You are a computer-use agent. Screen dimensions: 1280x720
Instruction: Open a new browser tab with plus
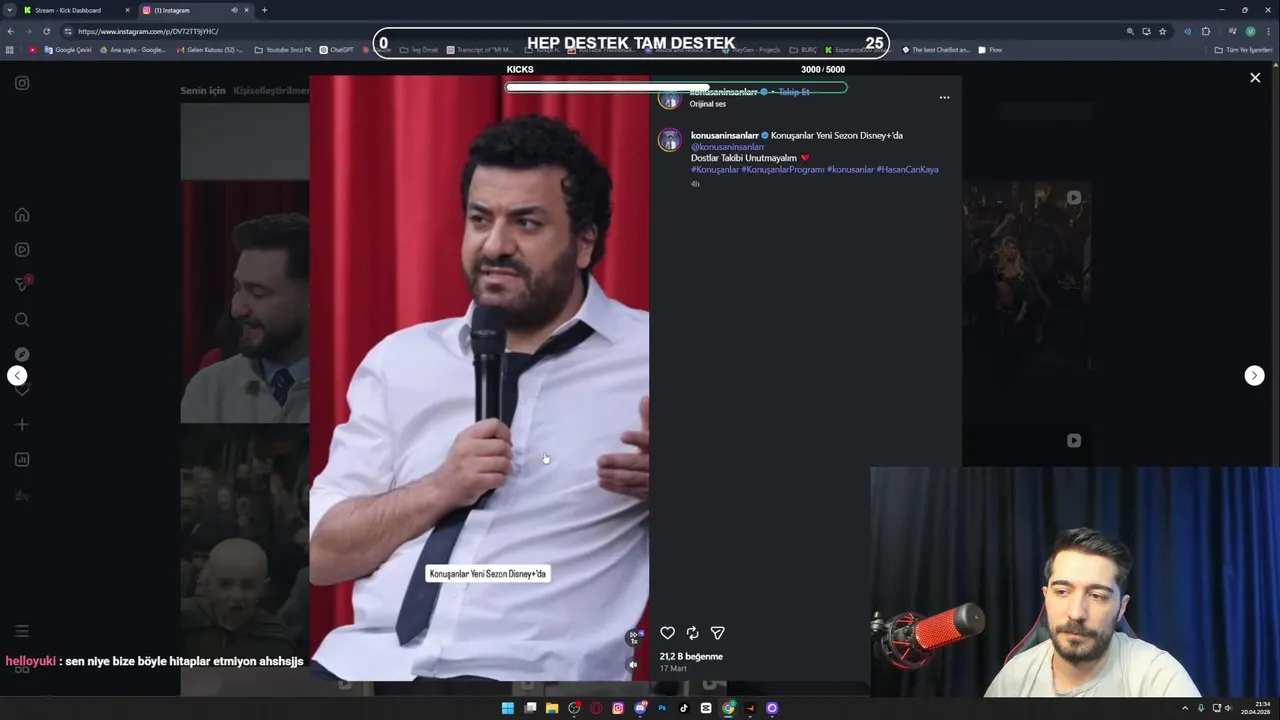[264, 10]
